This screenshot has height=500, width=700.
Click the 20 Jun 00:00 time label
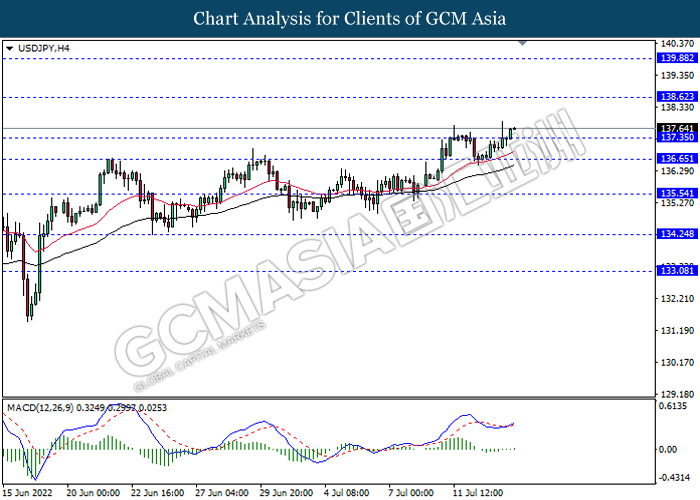click(93, 493)
